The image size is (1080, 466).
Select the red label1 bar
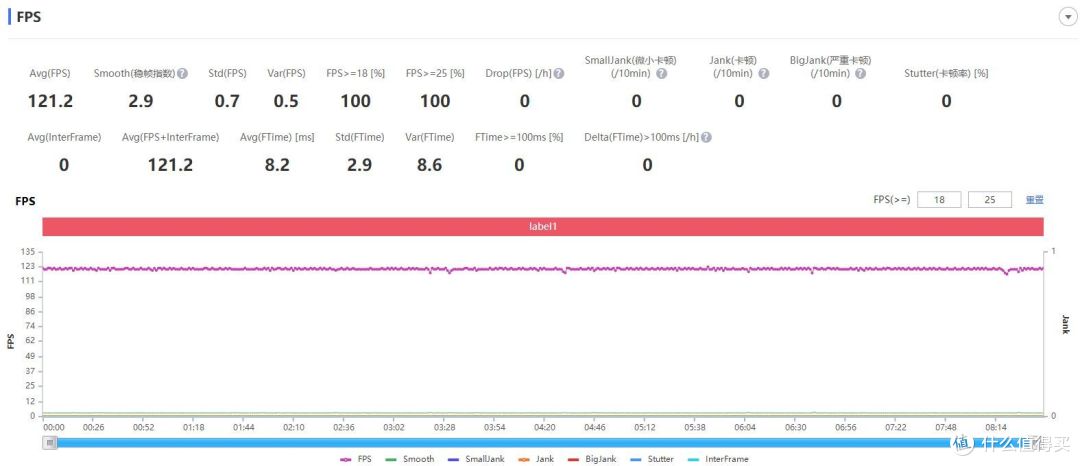click(543, 226)
